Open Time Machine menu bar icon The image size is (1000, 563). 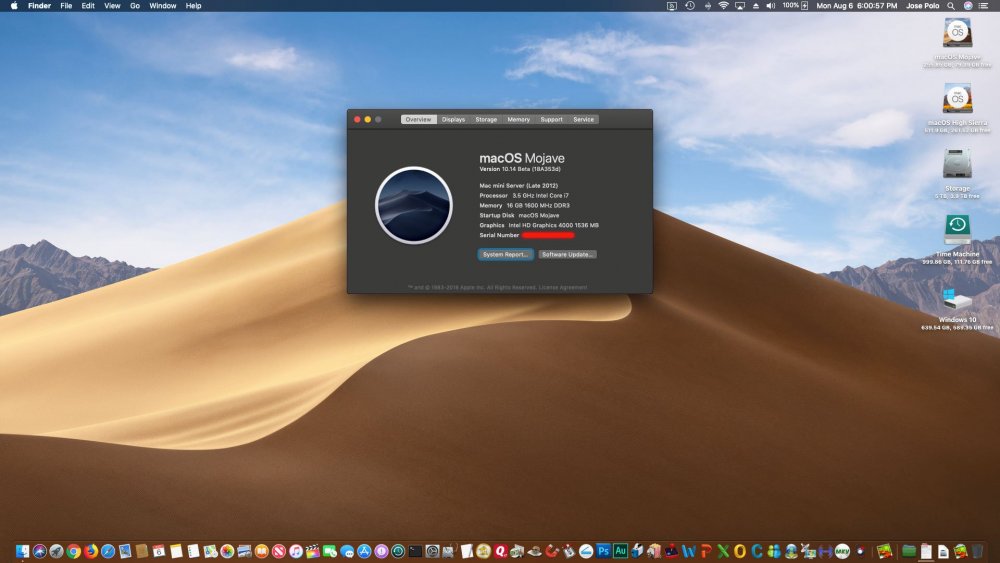[x=690, y=6]
